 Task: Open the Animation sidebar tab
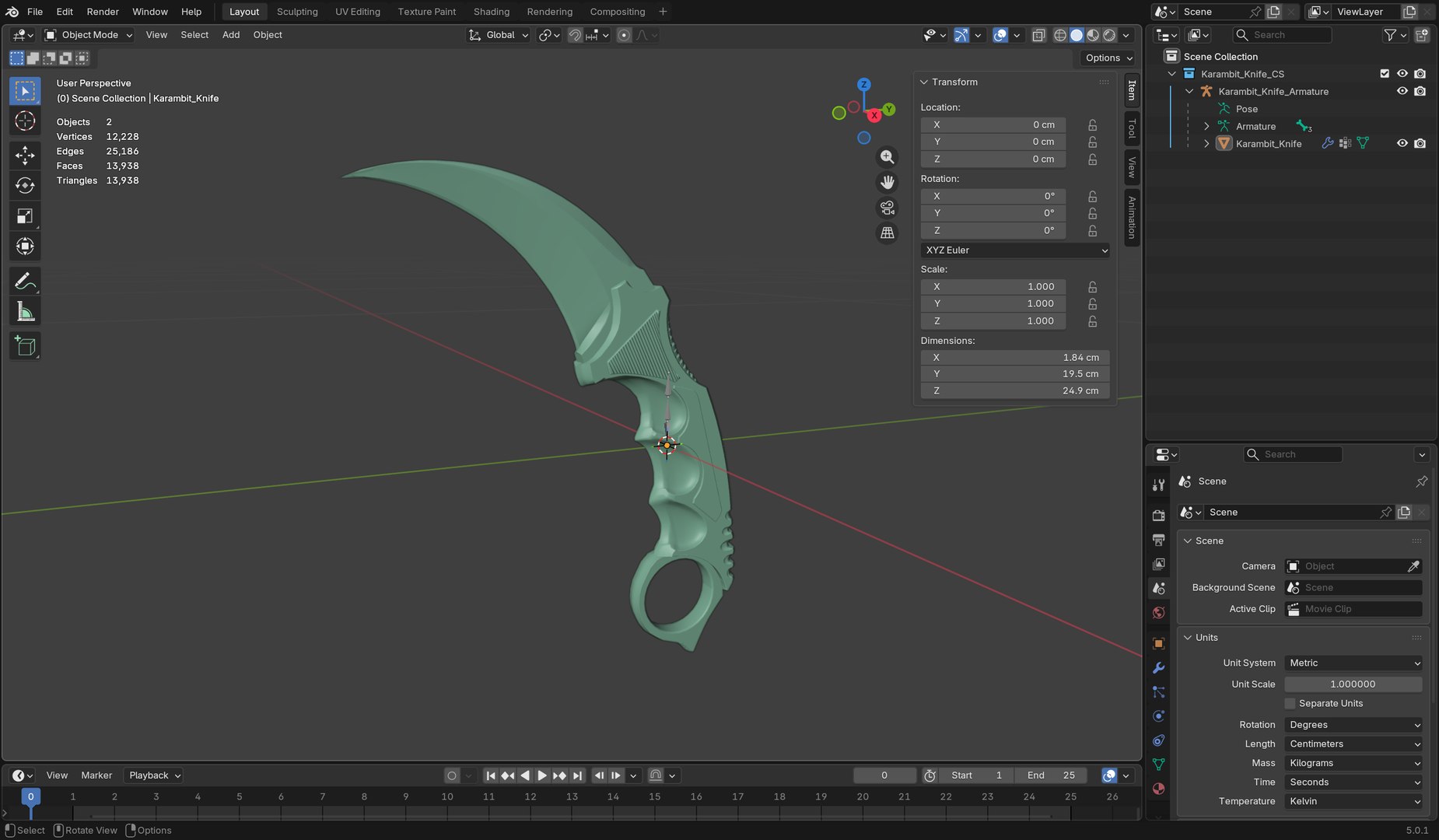1132,218
